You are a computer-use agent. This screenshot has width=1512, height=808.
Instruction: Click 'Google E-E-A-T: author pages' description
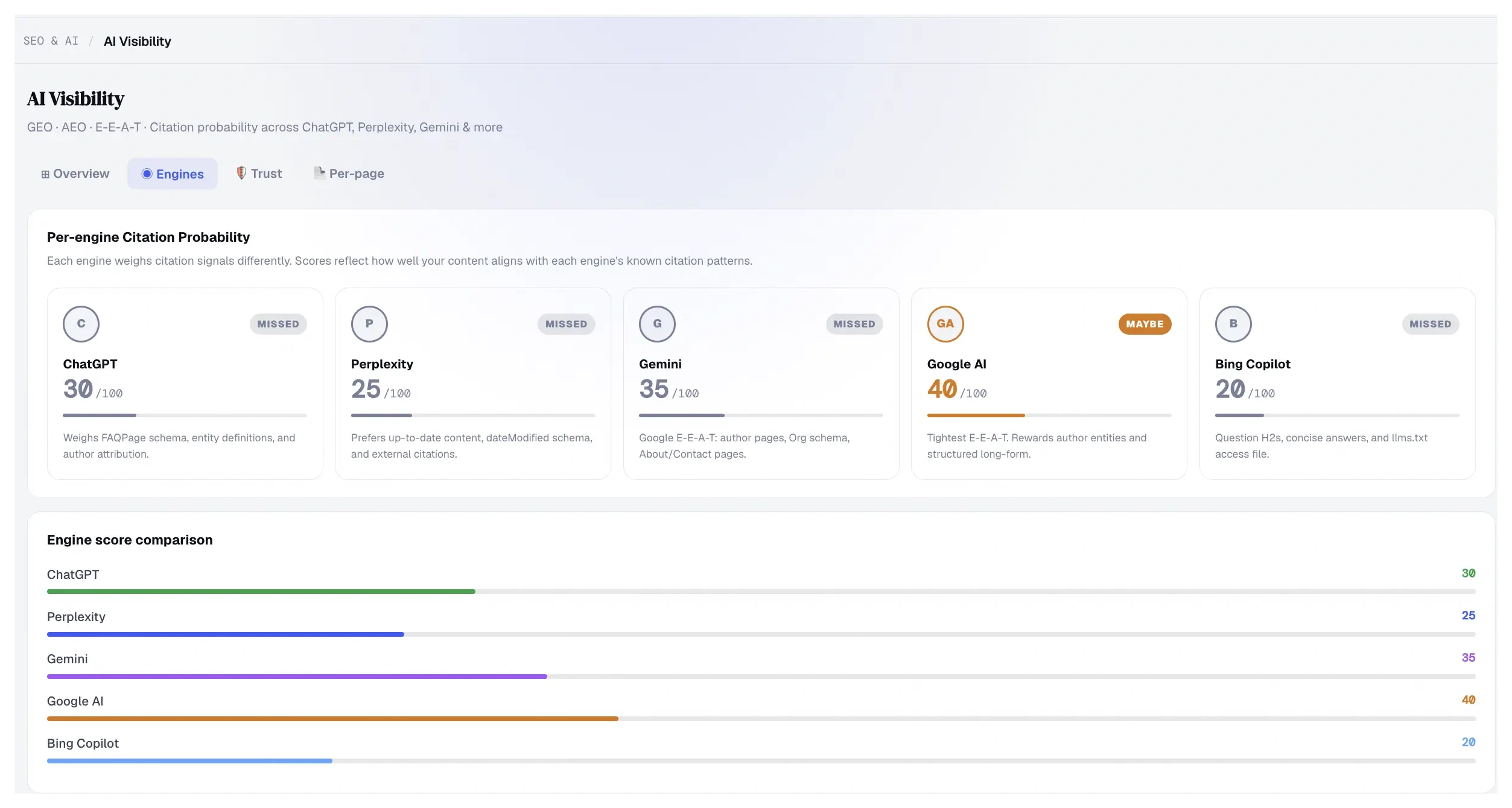(x=745, y=446)
